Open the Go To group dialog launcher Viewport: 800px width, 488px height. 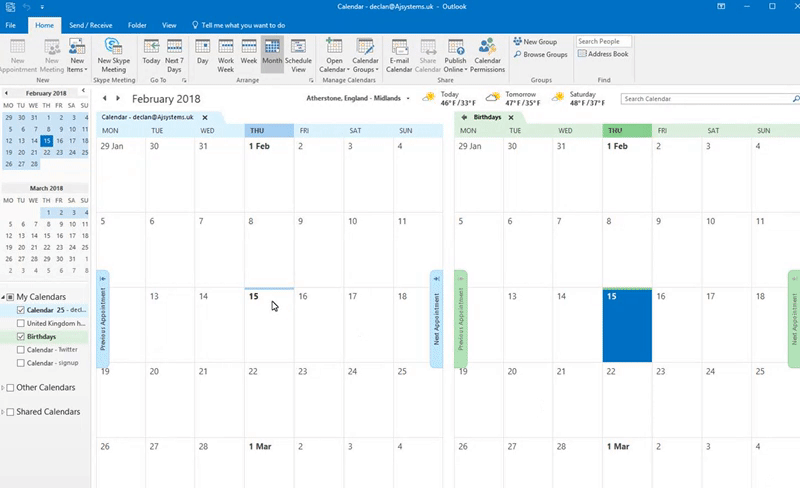click(184, 81)
